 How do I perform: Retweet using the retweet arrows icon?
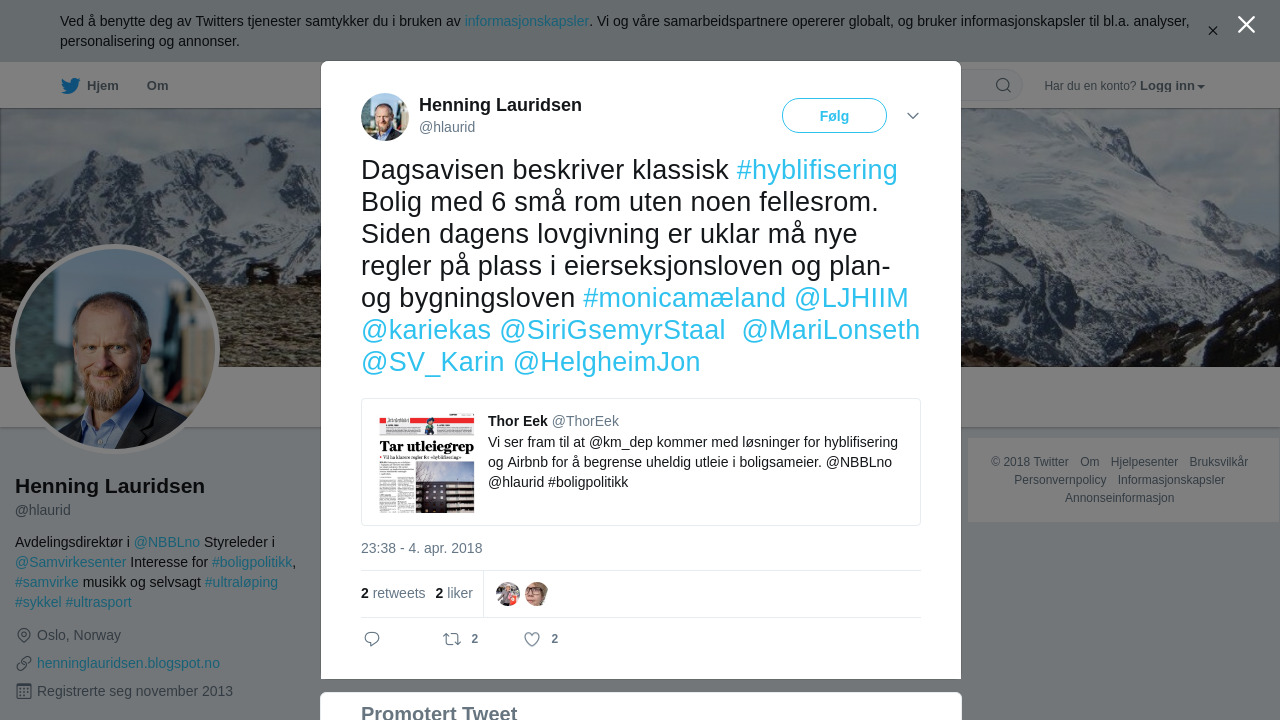click(452, 639)
